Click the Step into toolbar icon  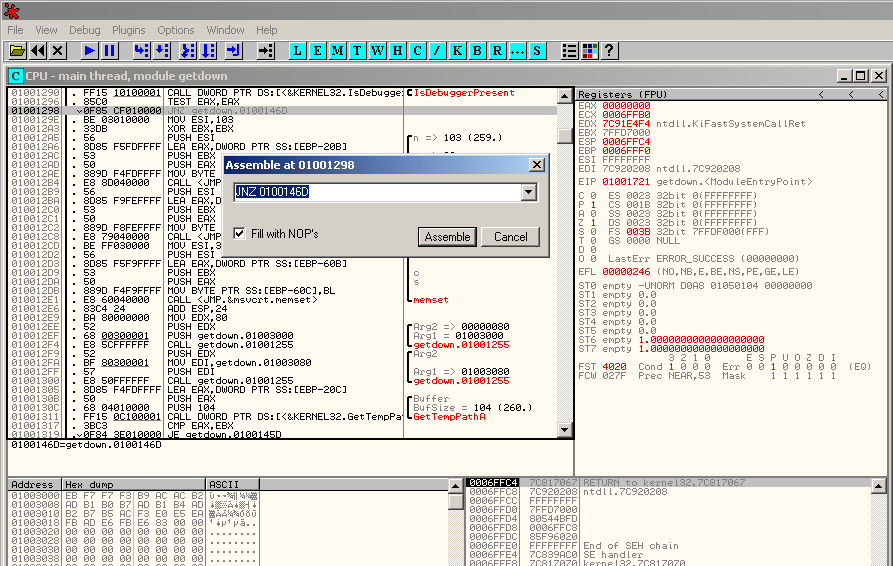pos(141,50)
